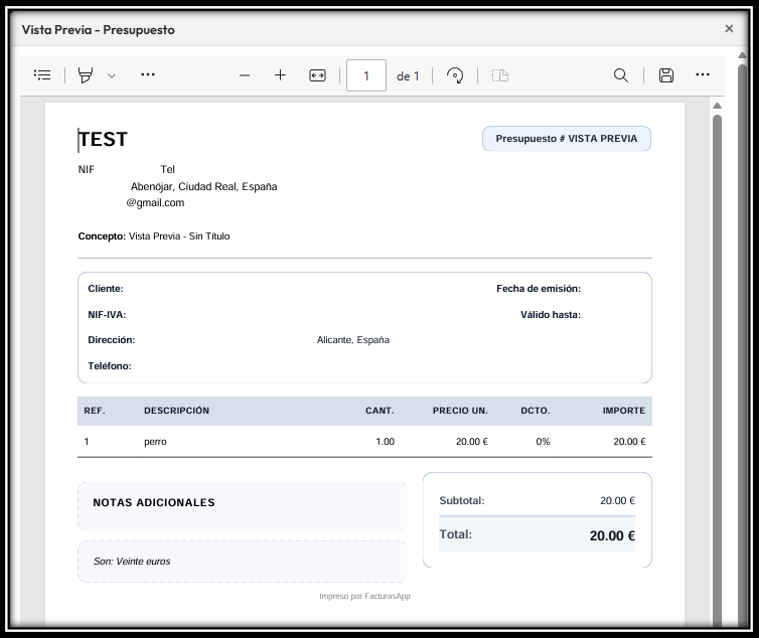The image size is (759, 638).
Task: Open the table of contents panel
Action: pos(42,75)
